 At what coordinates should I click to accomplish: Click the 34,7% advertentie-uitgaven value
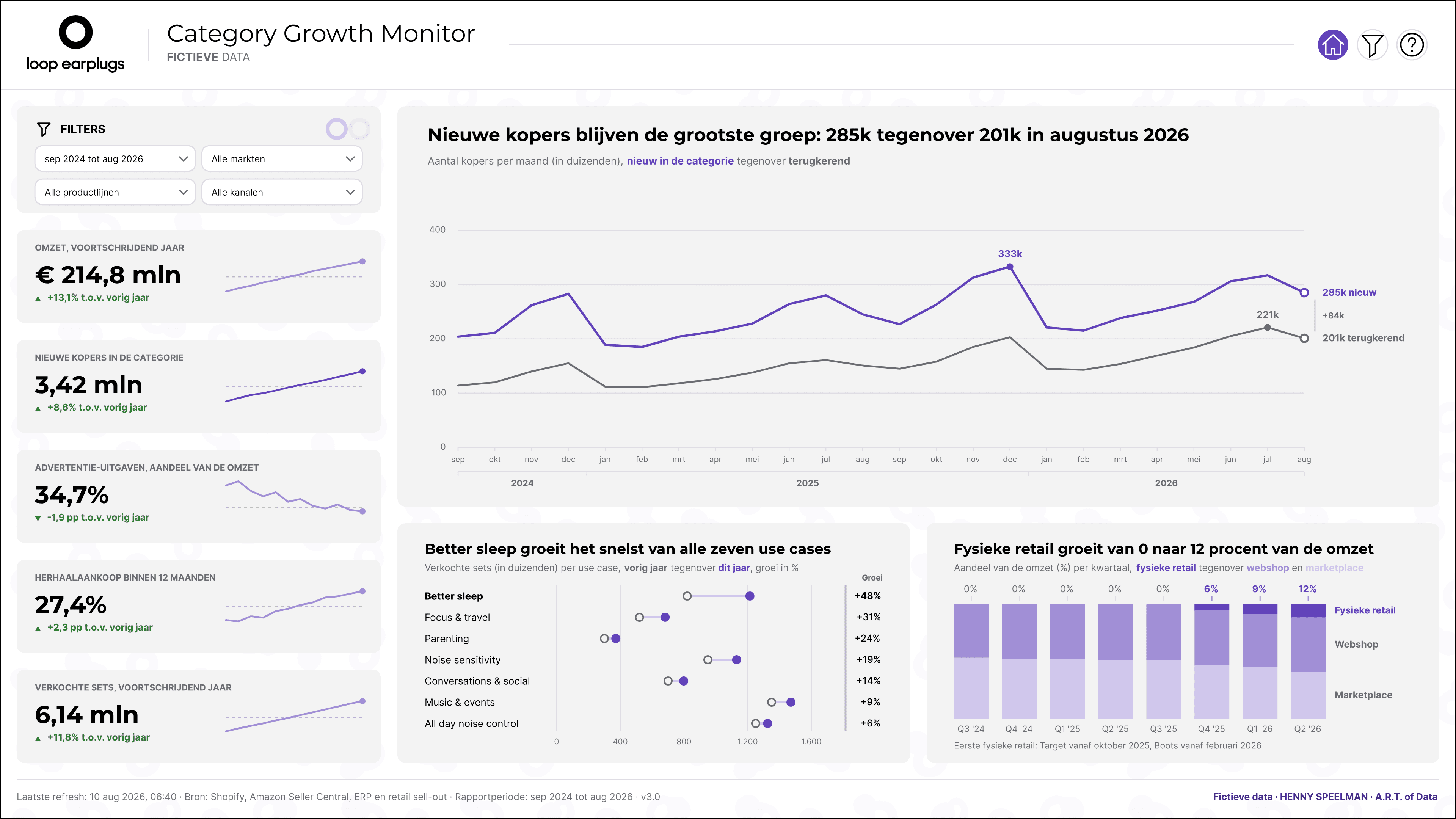(72, 495)
